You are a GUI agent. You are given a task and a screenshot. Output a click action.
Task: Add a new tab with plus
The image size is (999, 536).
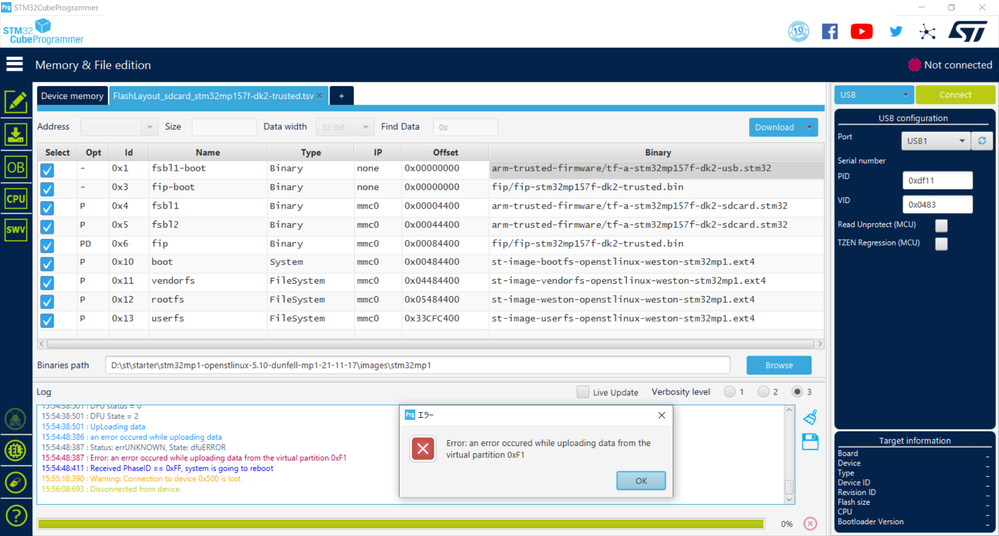341,96
